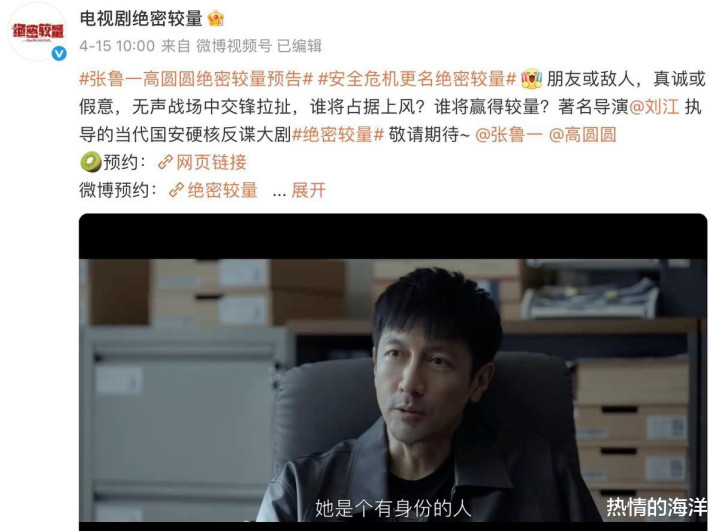Click the 4-15 10:00 post timestamp
Screen dimensions: 719x531
(117, 46)
